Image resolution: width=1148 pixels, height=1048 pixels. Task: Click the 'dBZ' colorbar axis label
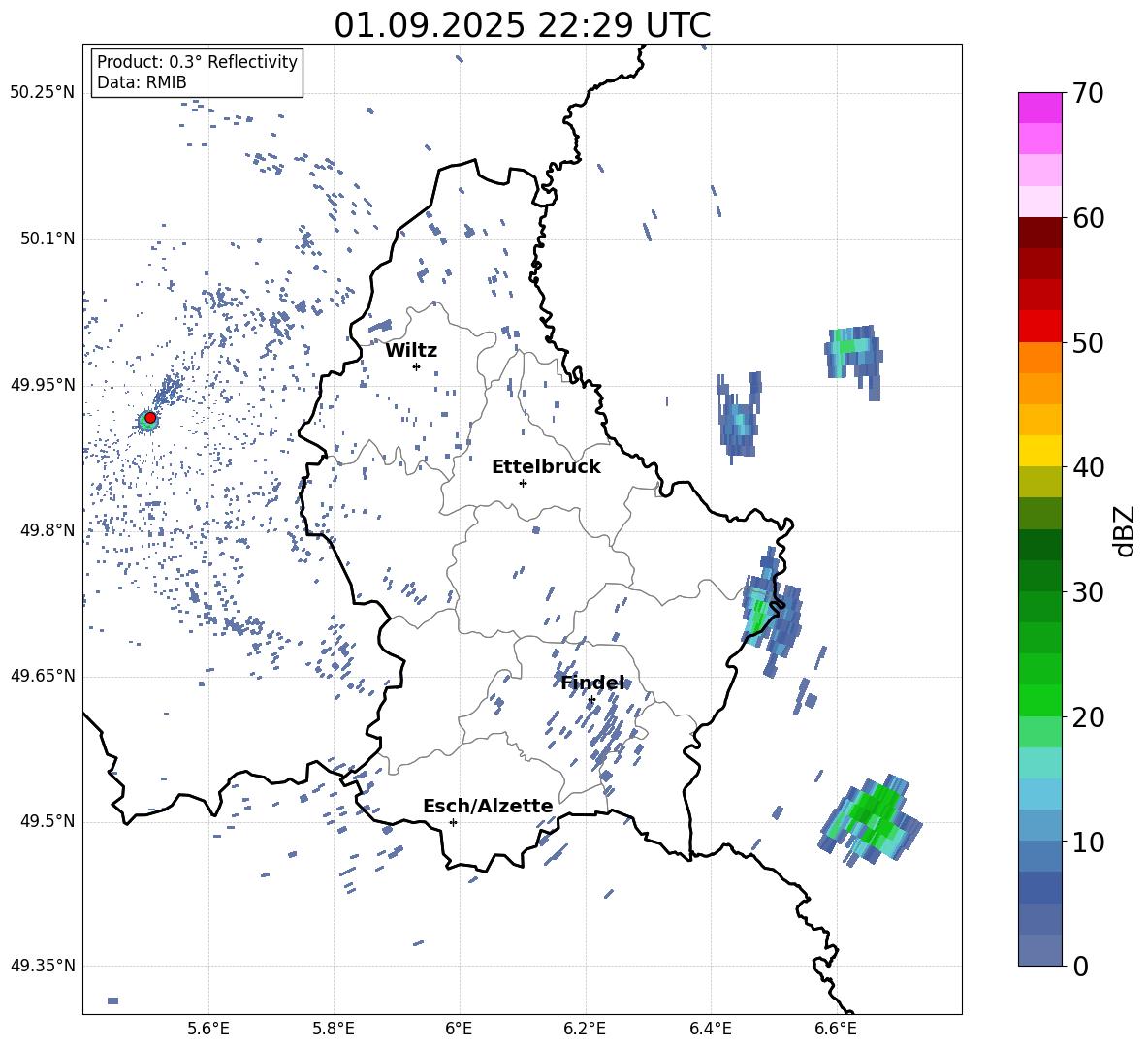pyautogui.click(x=1126, y=530)
